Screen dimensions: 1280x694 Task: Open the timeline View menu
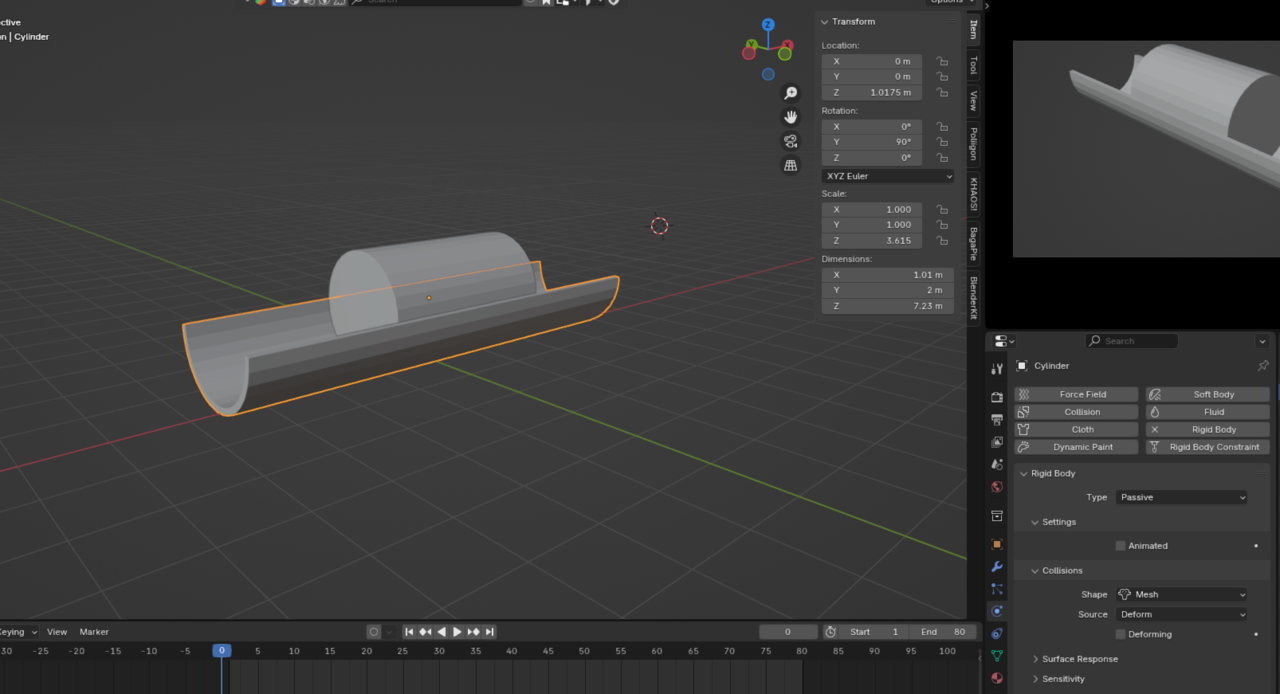[x=57, y=632]
